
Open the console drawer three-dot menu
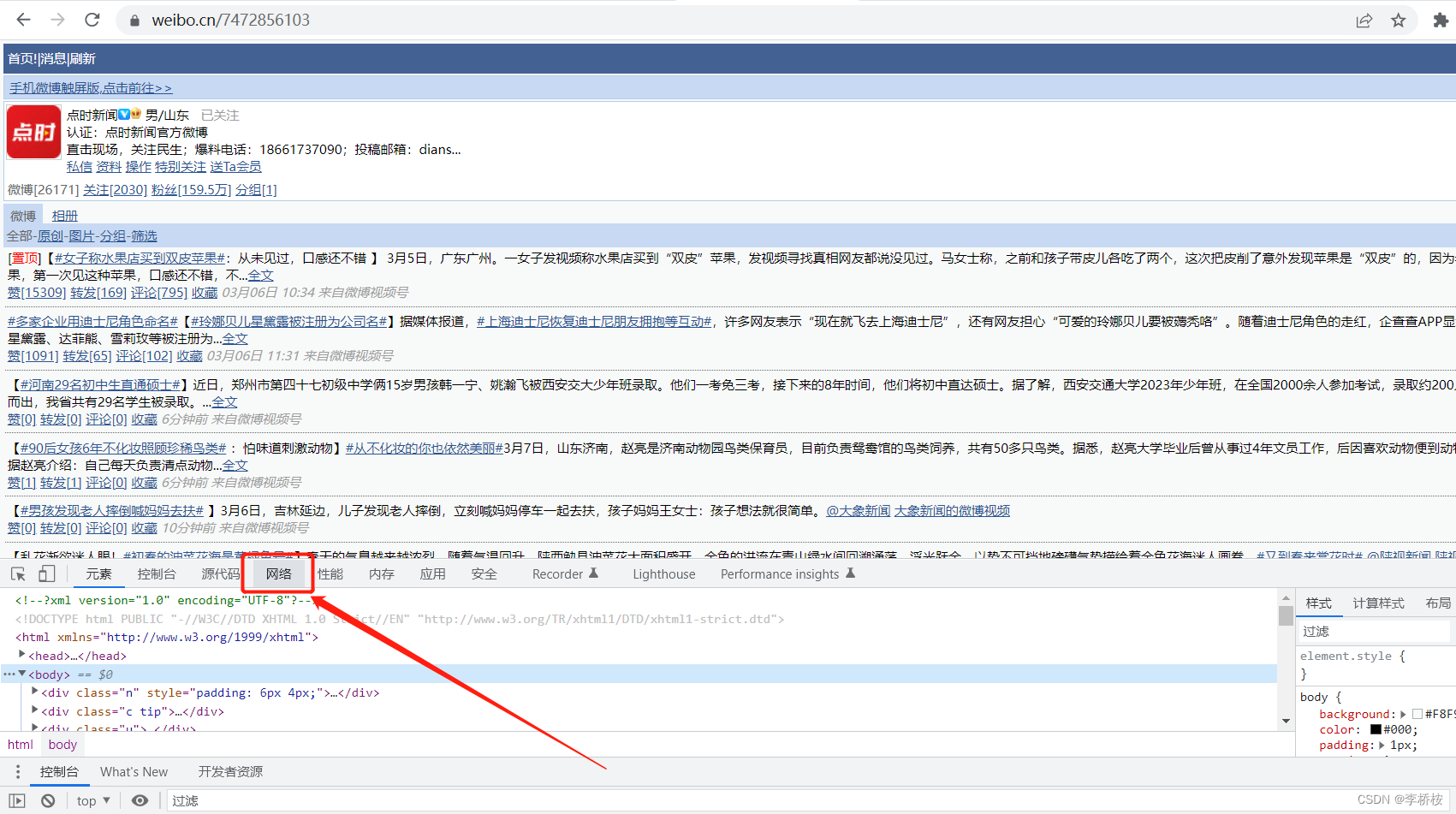(x=18, y=772)
